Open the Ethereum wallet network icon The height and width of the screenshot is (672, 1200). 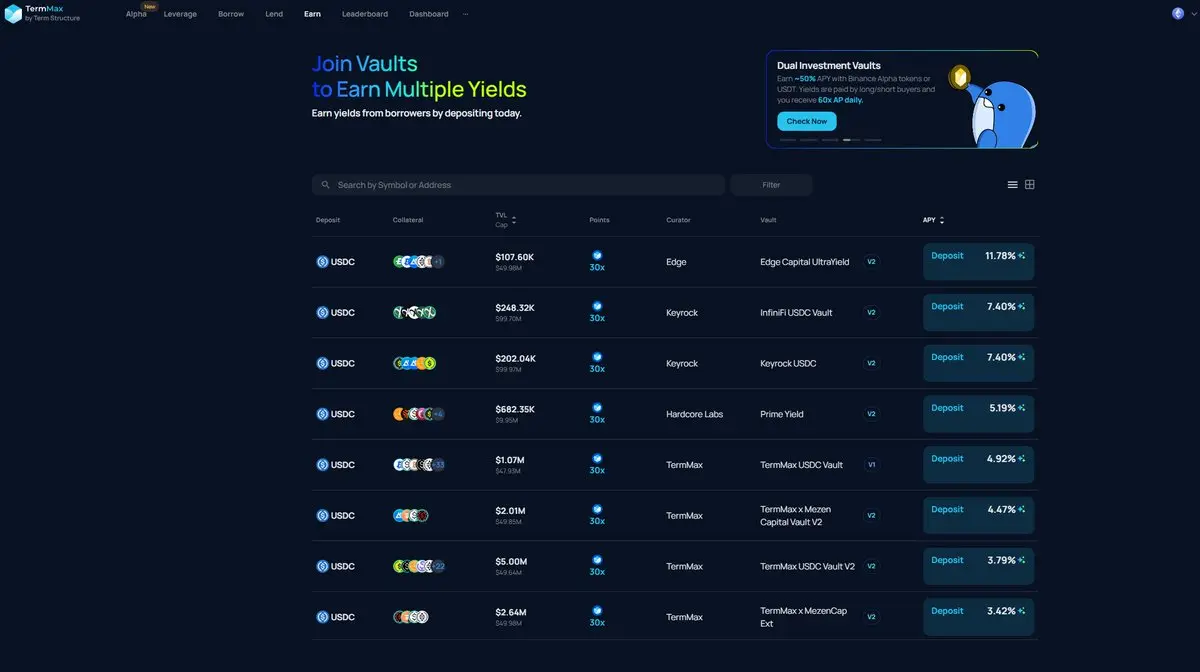[x=1178, y=13]
